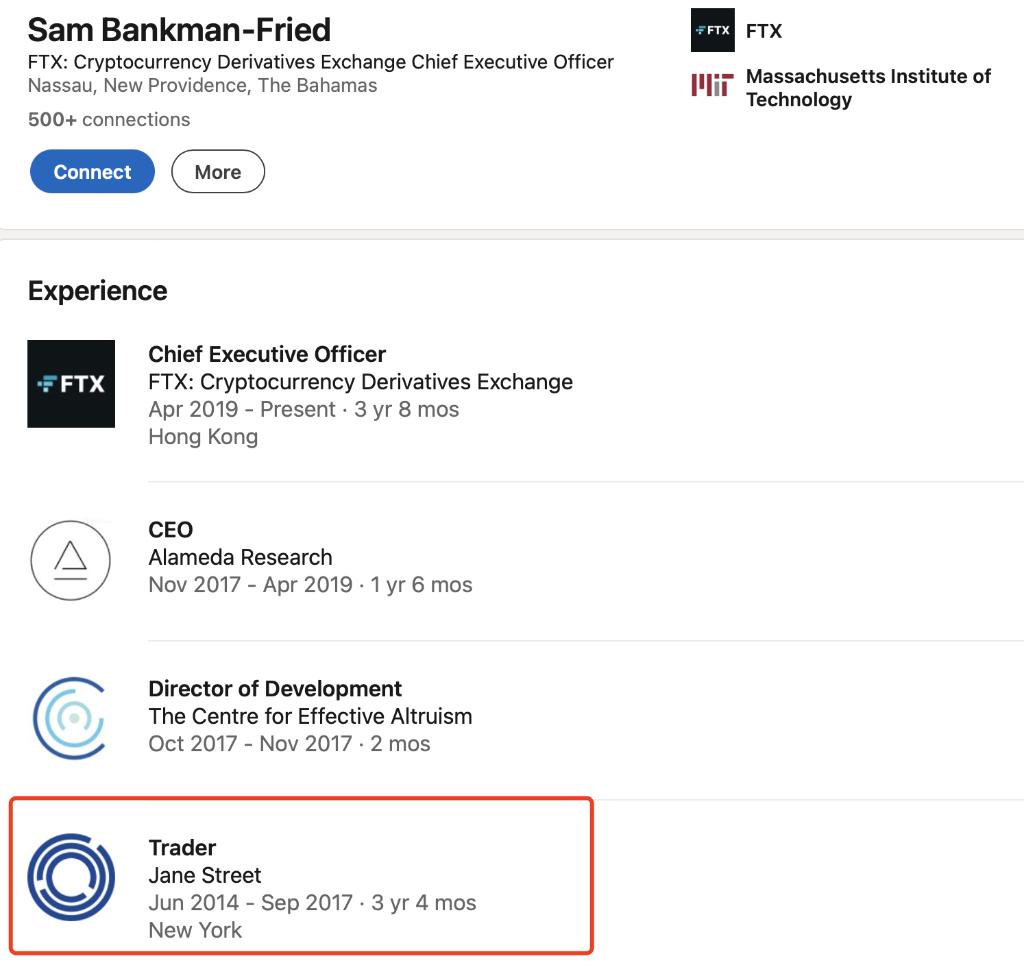Screen dimensions: 1024x974
Task: Open the FTX company link in the header
Action: point(763,31)
